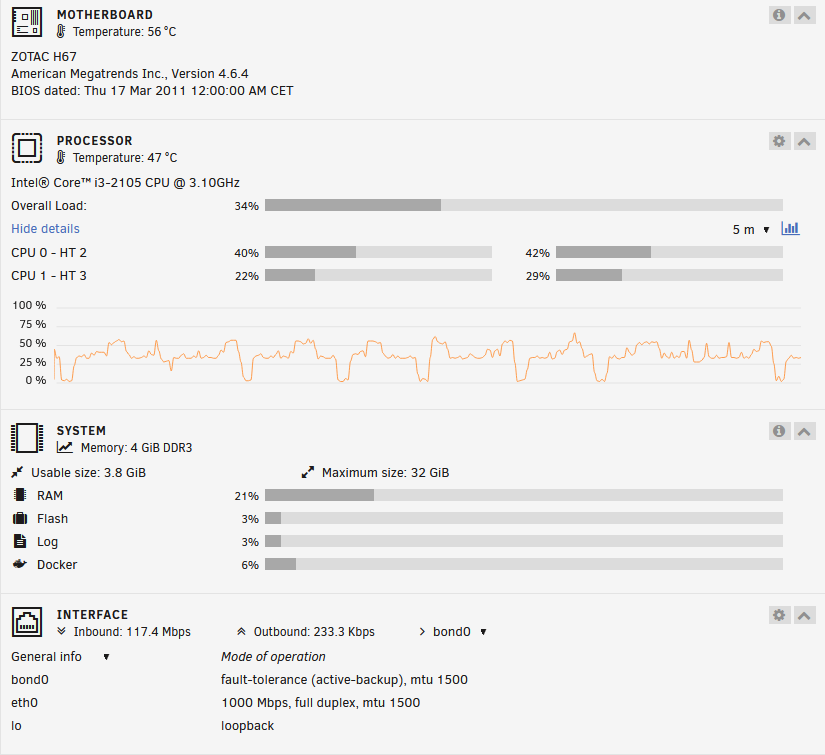This screenshot has height=755, width=825.
Task: Toggle the CPU chart graph icon
Action: 791,229
